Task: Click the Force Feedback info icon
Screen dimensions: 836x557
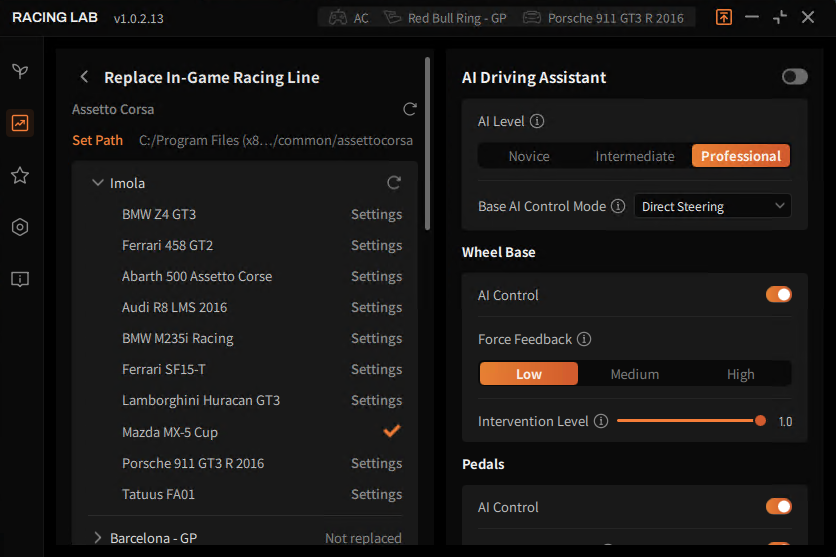Action: (584, 339)
